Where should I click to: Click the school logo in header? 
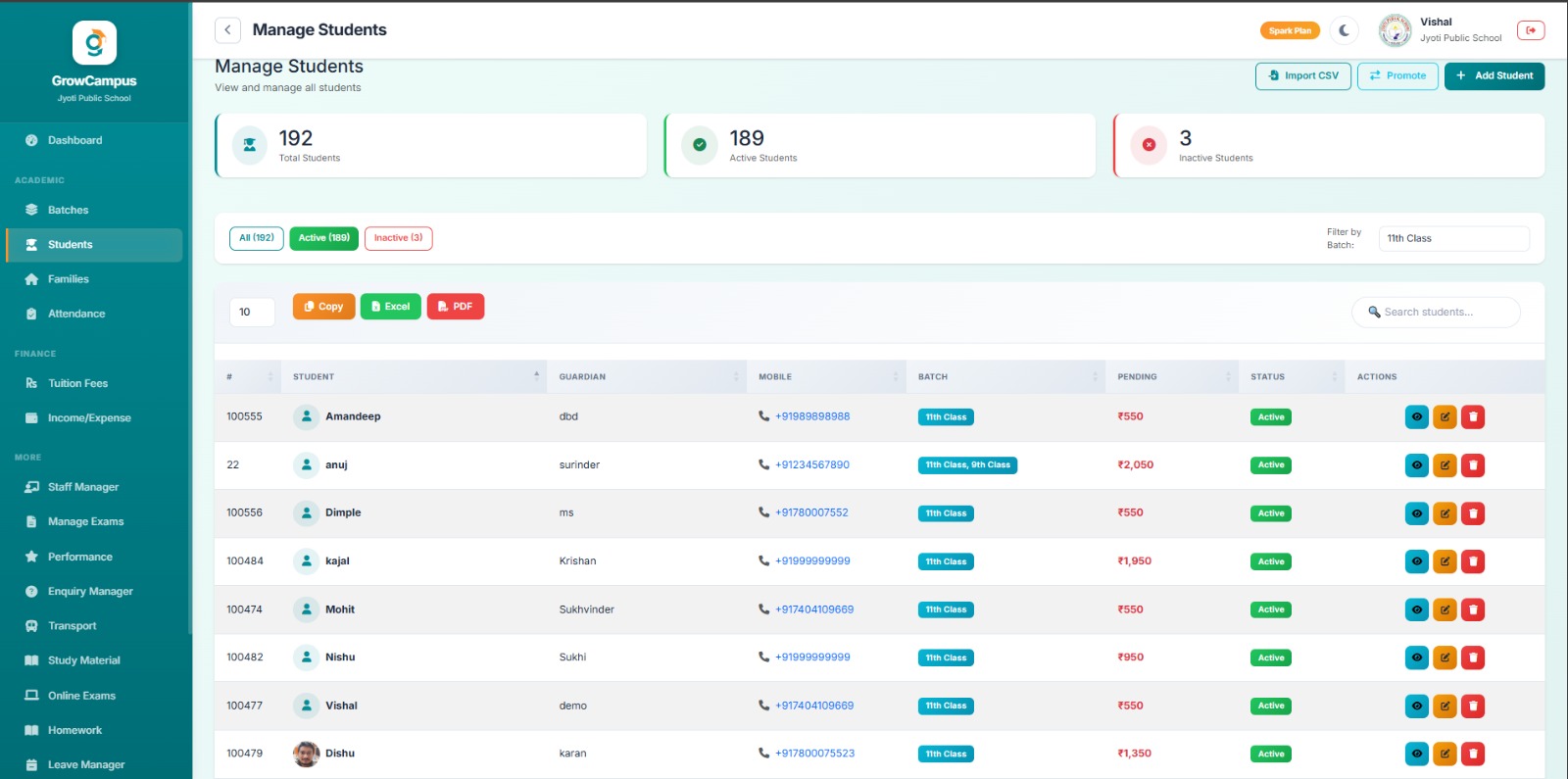[1395, 30]
